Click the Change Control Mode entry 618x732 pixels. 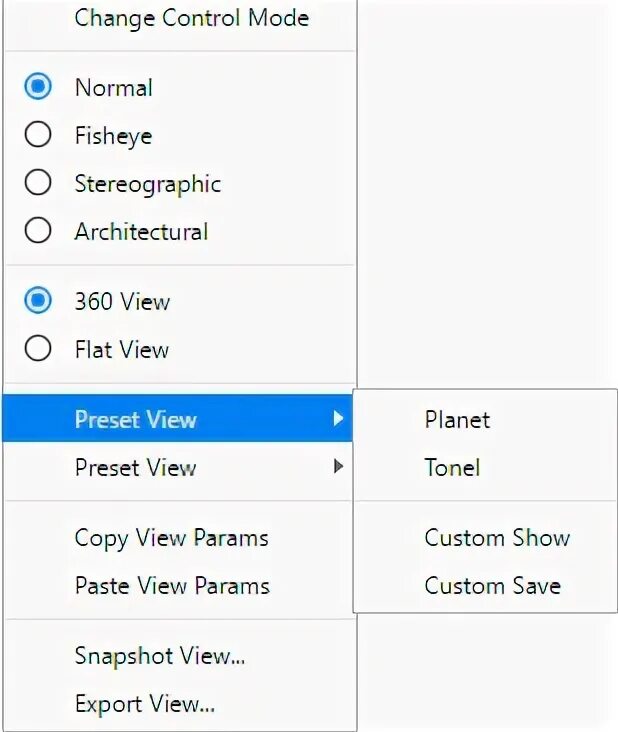pyautogui.click(x=191, y=18)
